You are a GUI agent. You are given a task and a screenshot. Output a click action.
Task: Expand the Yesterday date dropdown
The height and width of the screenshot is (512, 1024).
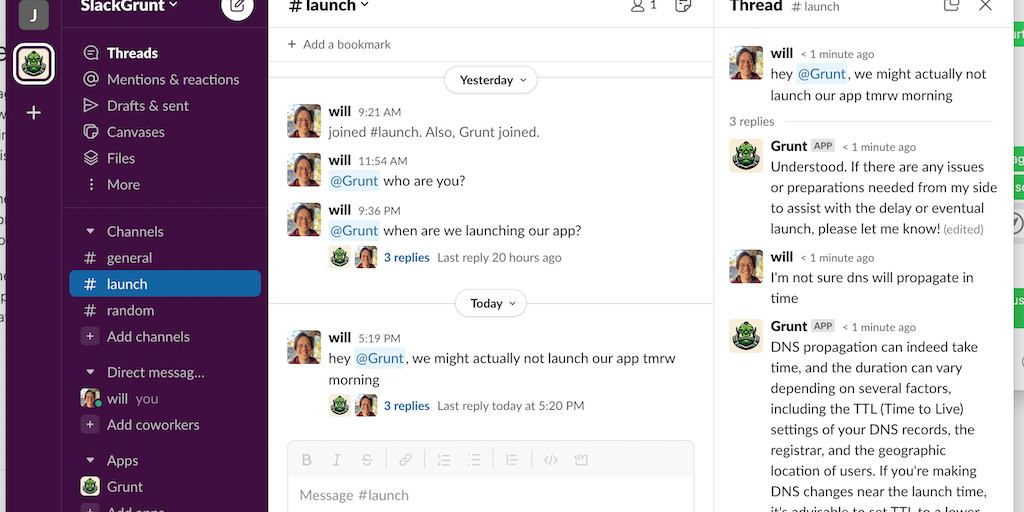(491, 80)
